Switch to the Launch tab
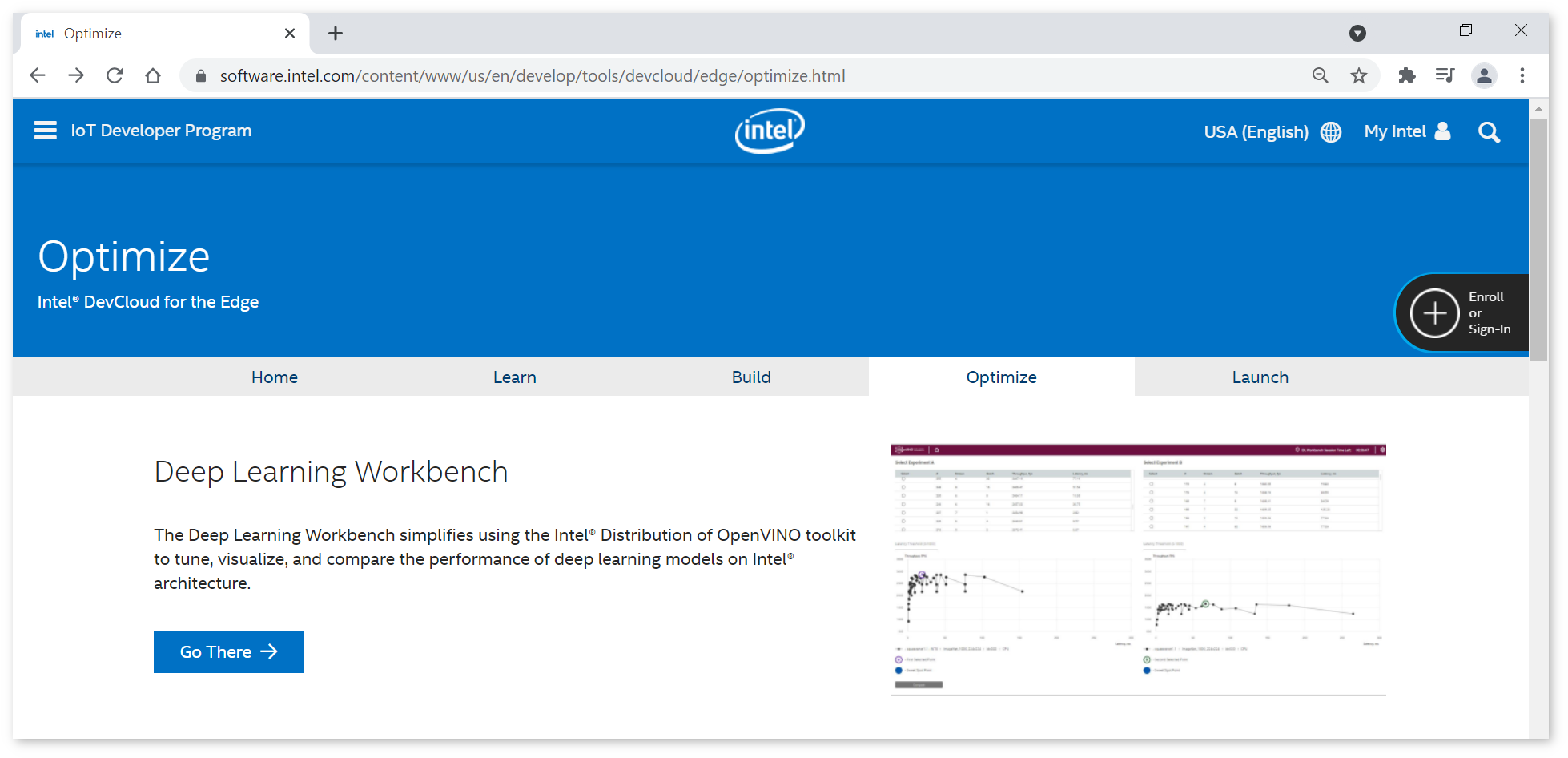 coord(1260,377)
